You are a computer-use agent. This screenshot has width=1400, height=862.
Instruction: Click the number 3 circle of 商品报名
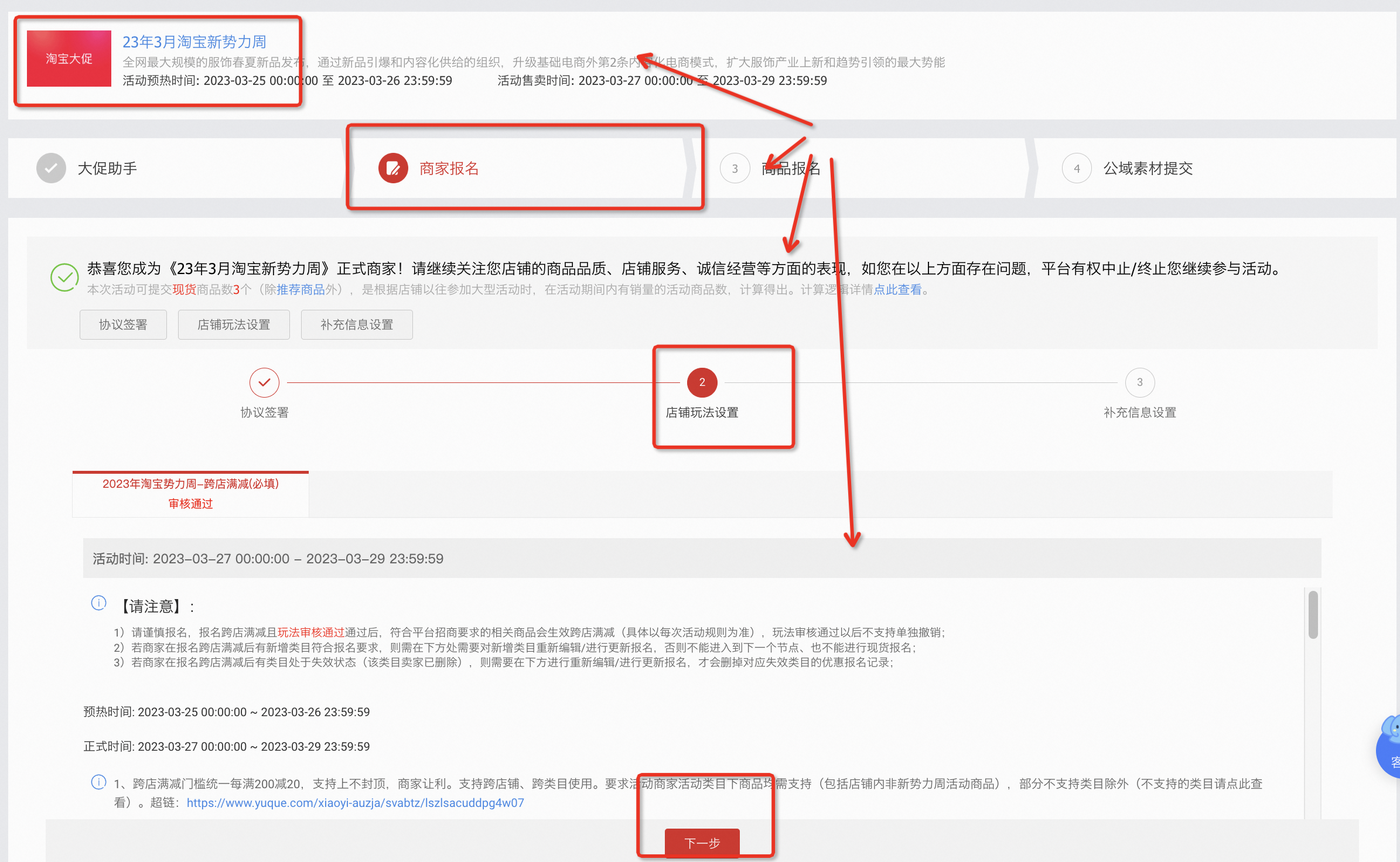pos(735,169)
